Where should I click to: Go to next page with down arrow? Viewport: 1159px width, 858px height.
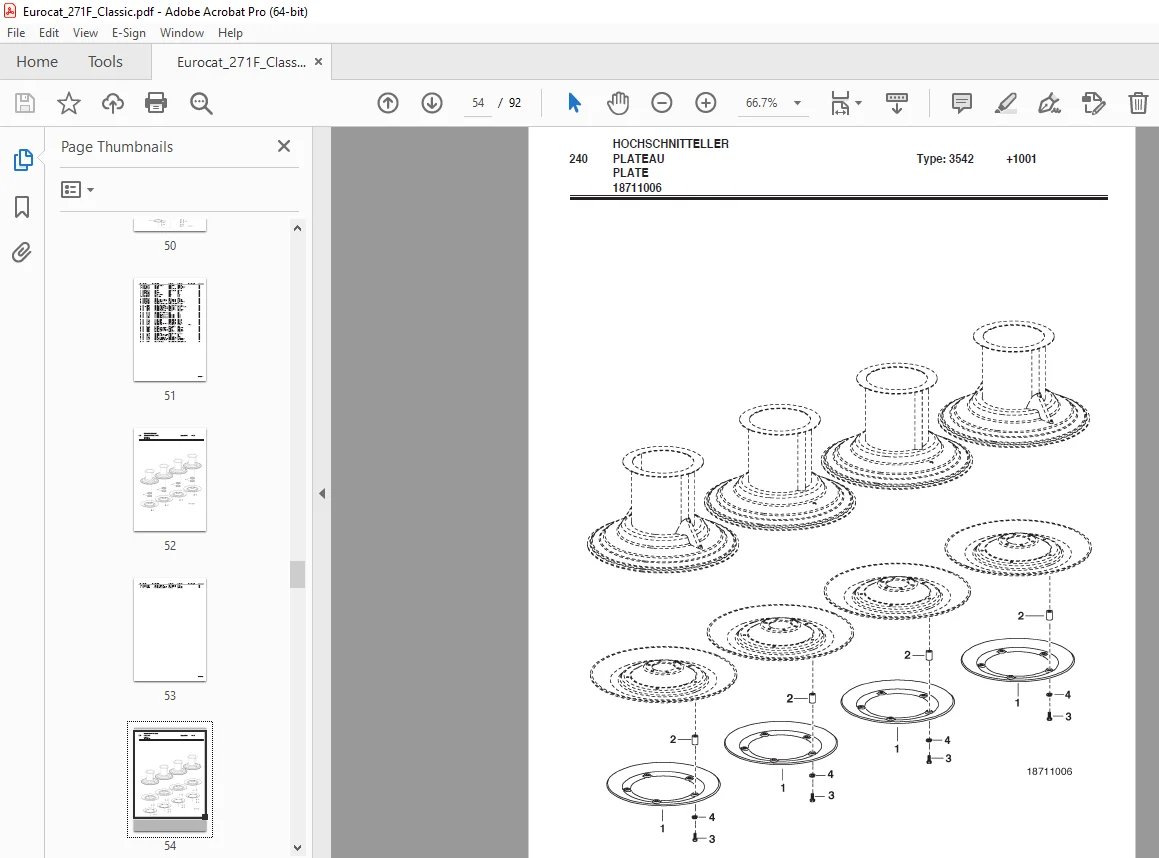point(432,103)
